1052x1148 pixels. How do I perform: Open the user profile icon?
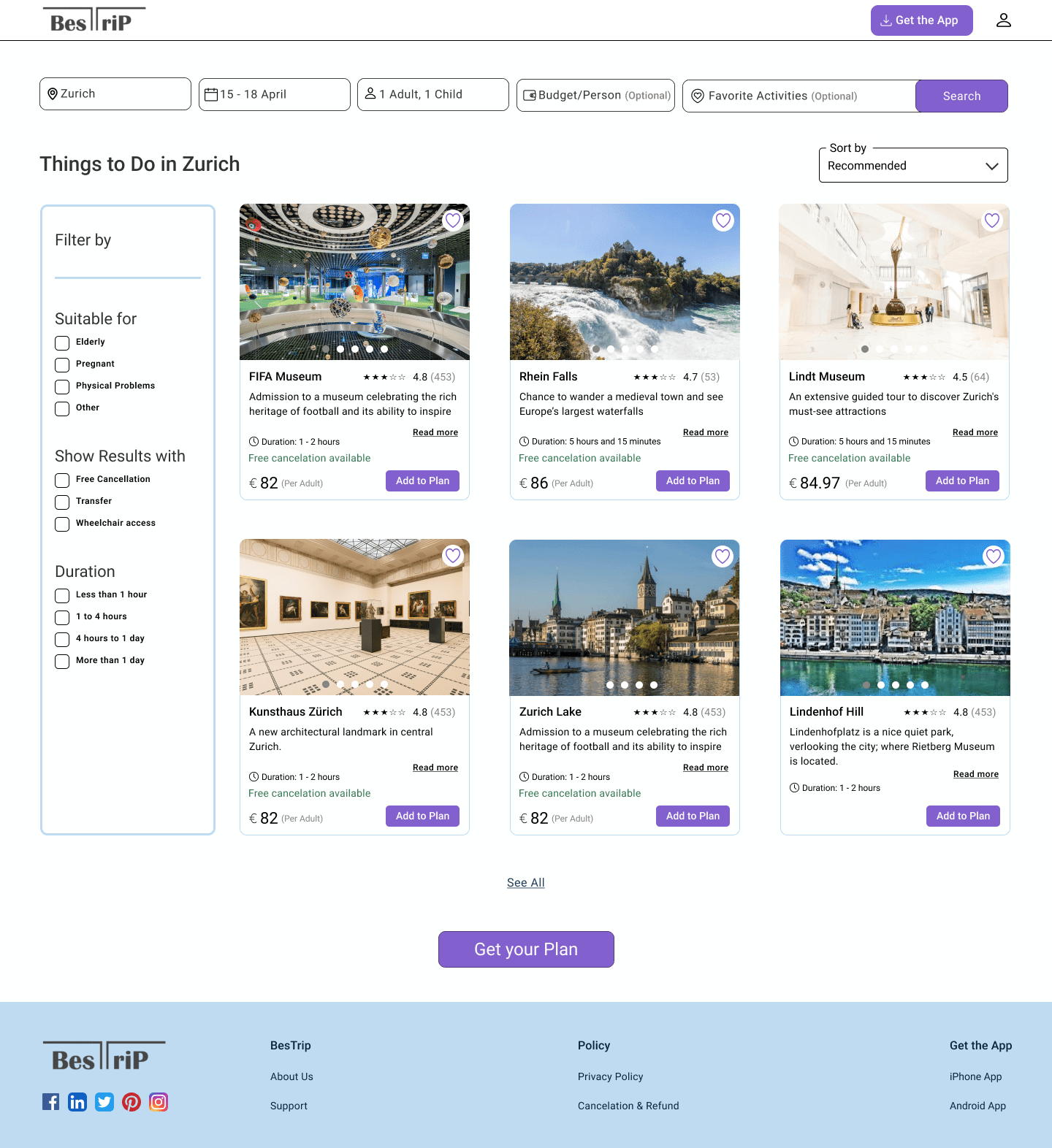(x=1004, y=20)
